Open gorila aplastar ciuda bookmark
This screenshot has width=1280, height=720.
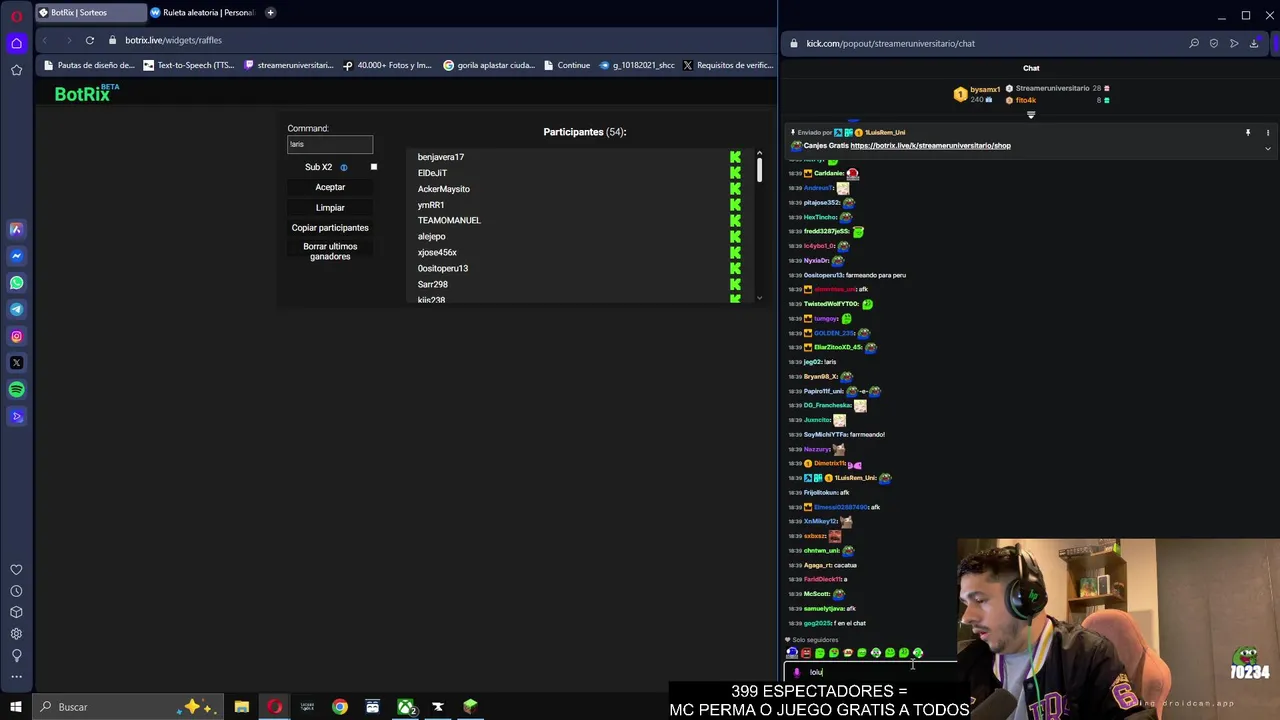pyautogui.click(x=489, y=65)
